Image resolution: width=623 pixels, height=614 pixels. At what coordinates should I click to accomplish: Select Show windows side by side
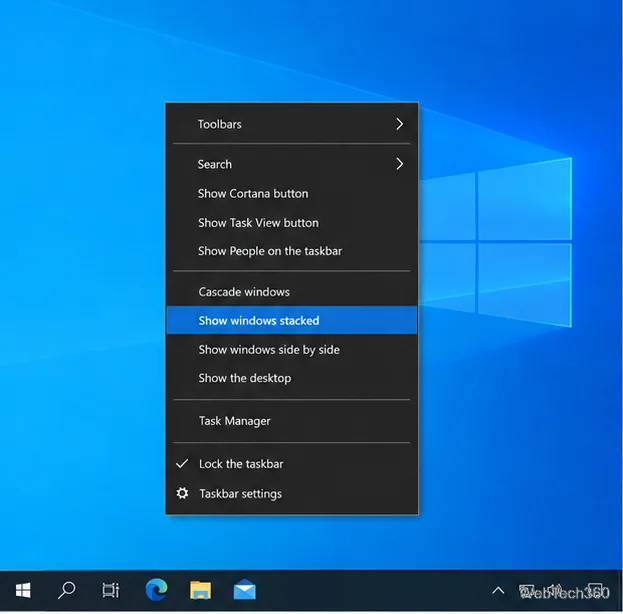292,349
